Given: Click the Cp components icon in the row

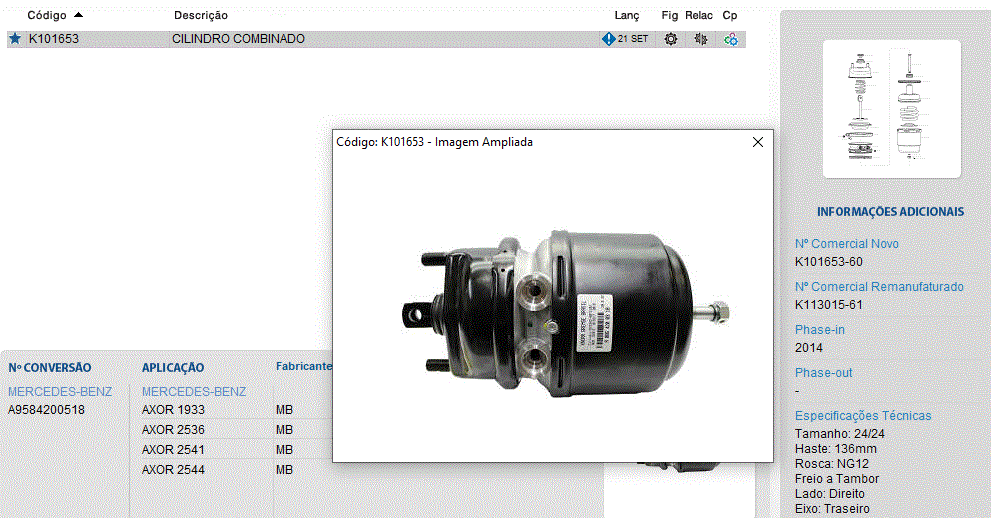Looking at the screenshot, I should coord(731,39).
